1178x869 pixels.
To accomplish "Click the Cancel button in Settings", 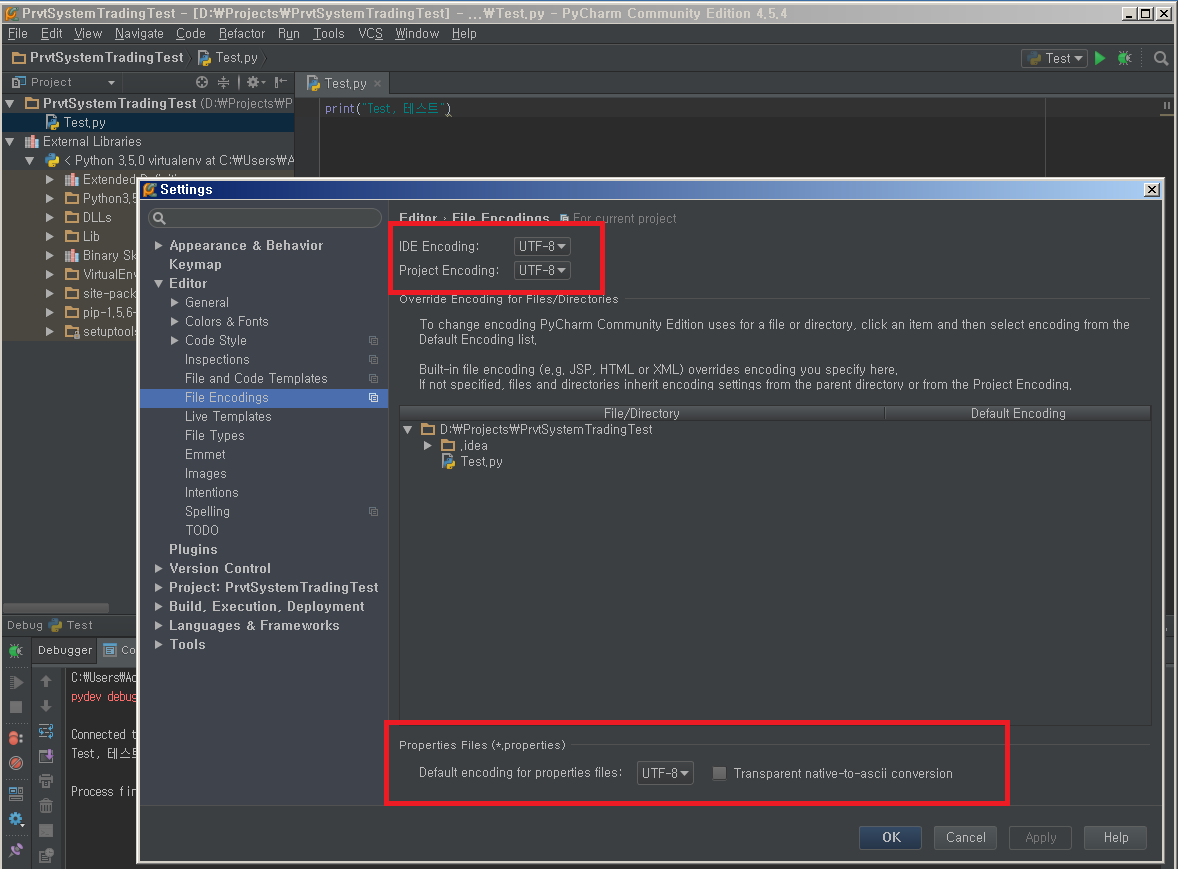I will (x=965, y=837).
